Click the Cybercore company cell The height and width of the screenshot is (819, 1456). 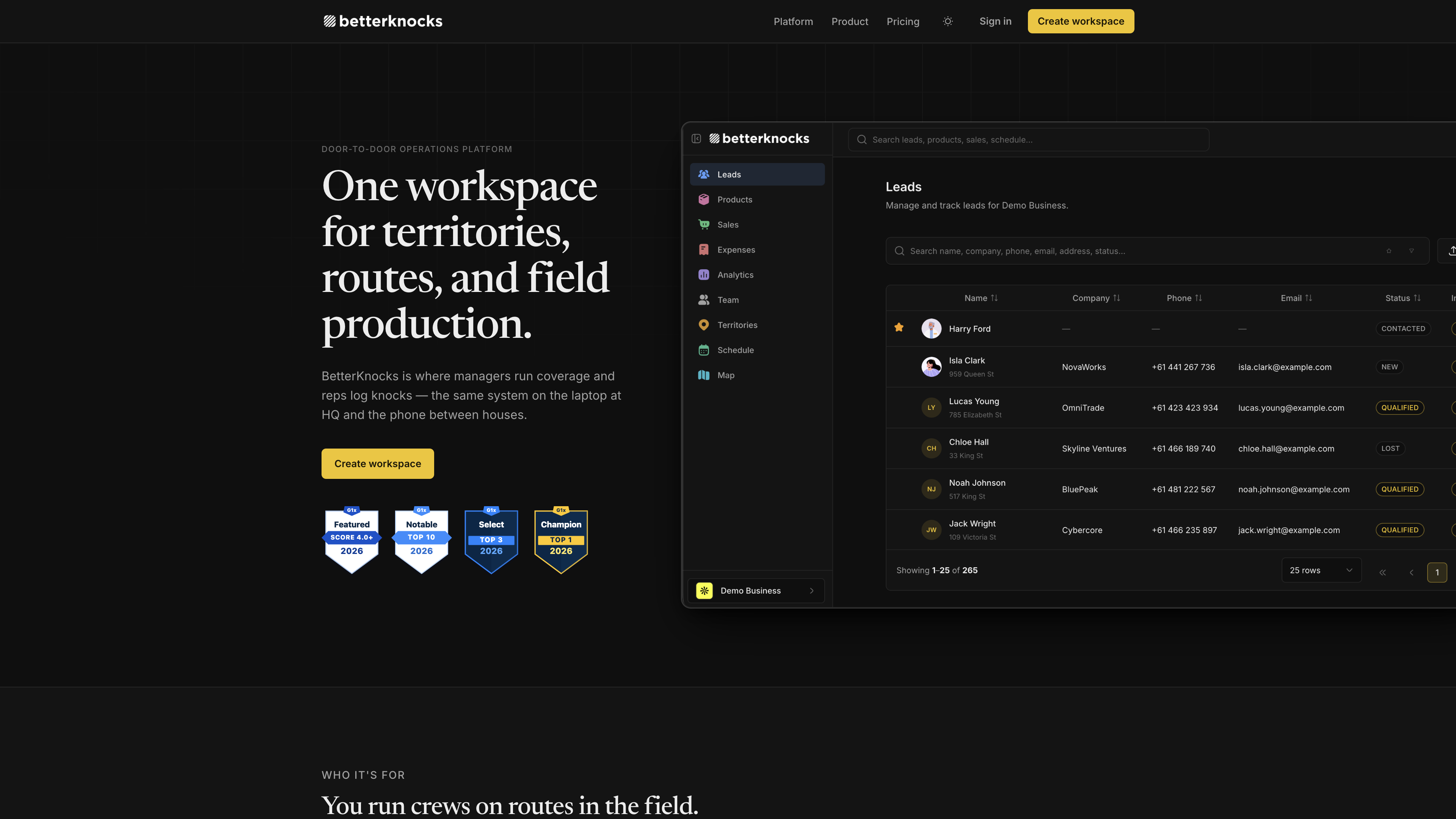(1082, 530)
